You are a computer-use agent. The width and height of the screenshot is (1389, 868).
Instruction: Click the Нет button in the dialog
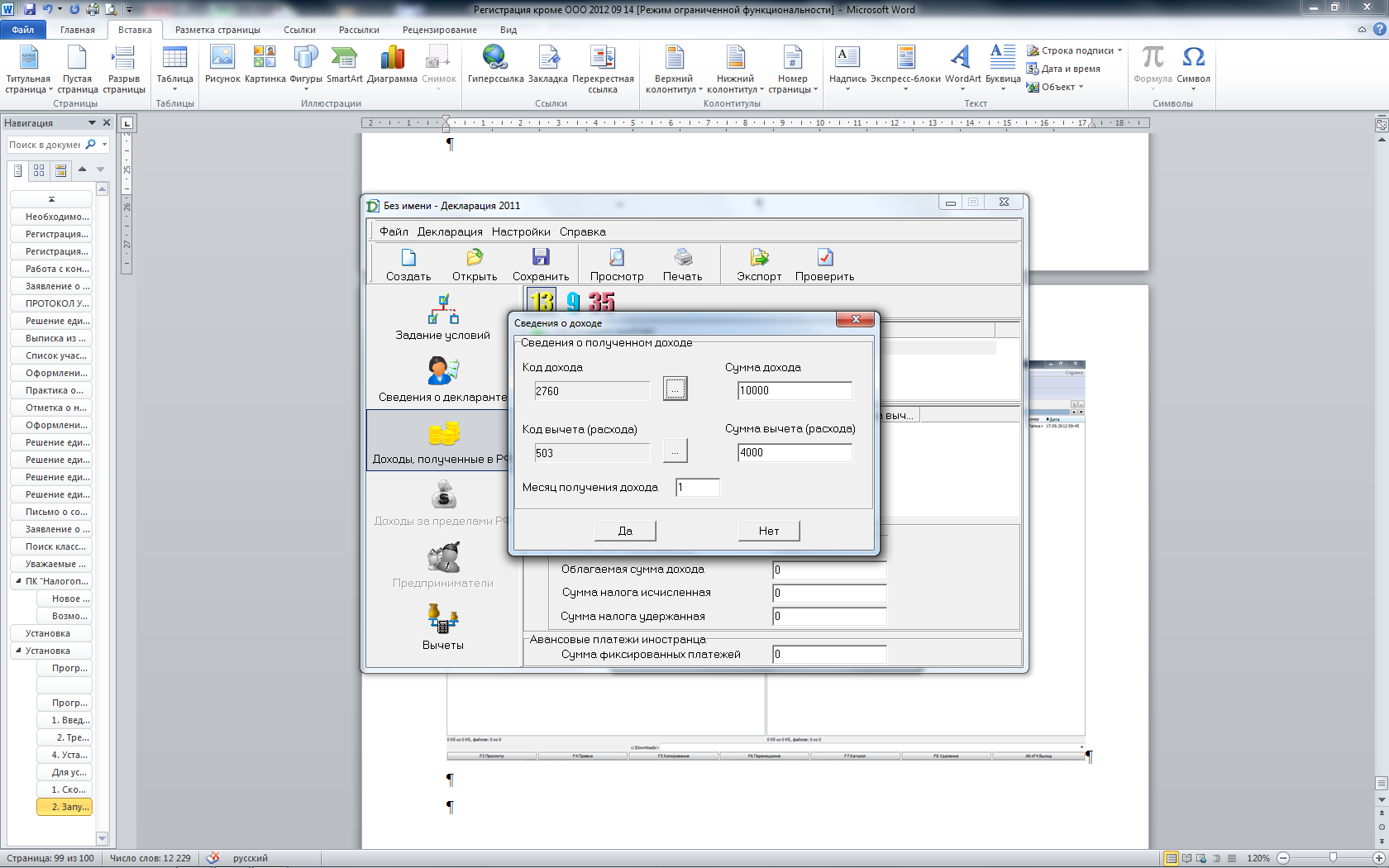[769, 531]
